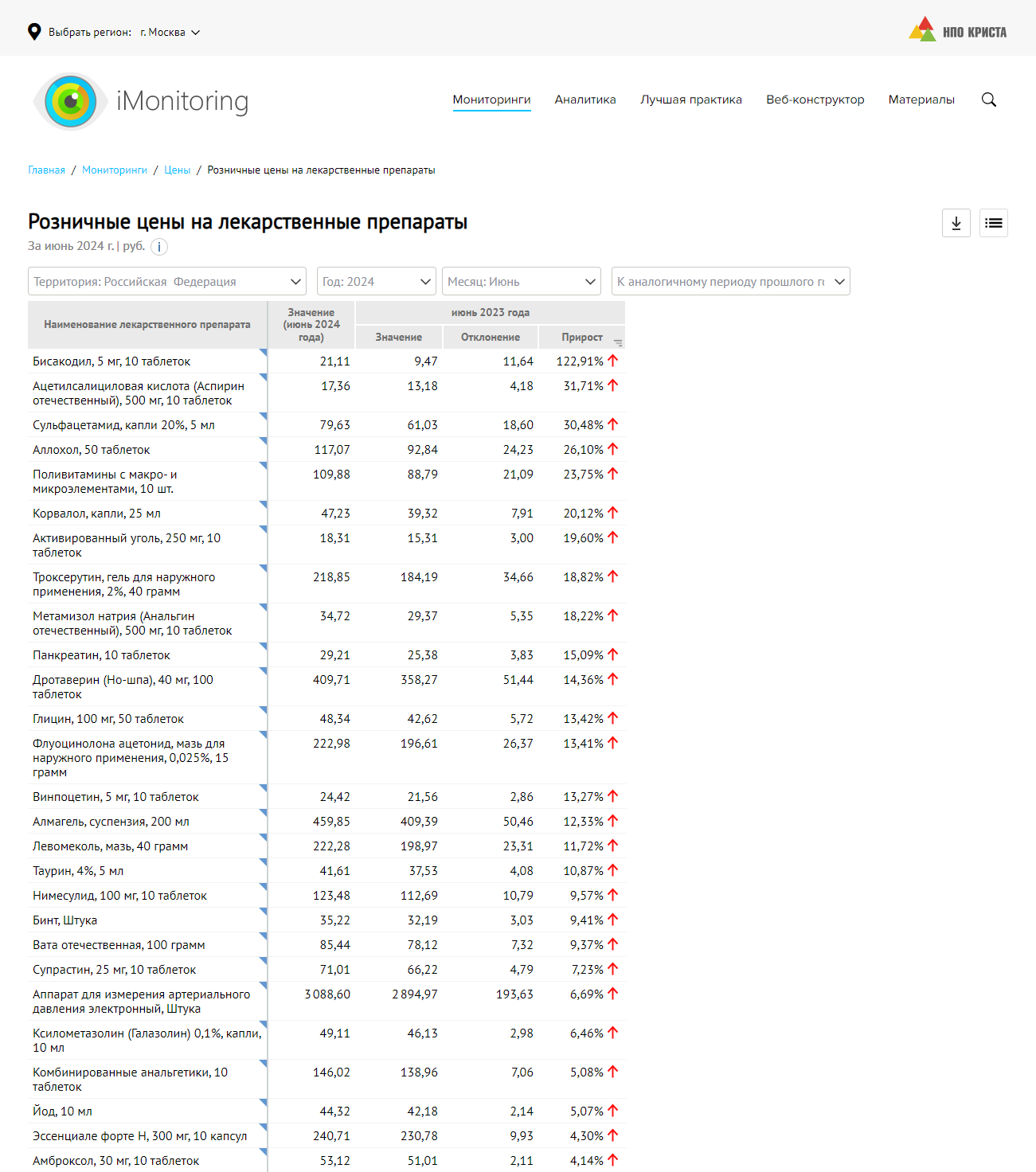Viewport: 1036px width, 1172px height.
Task: Click blue corner marker on Бисакодил row
Action: (263, 353)
